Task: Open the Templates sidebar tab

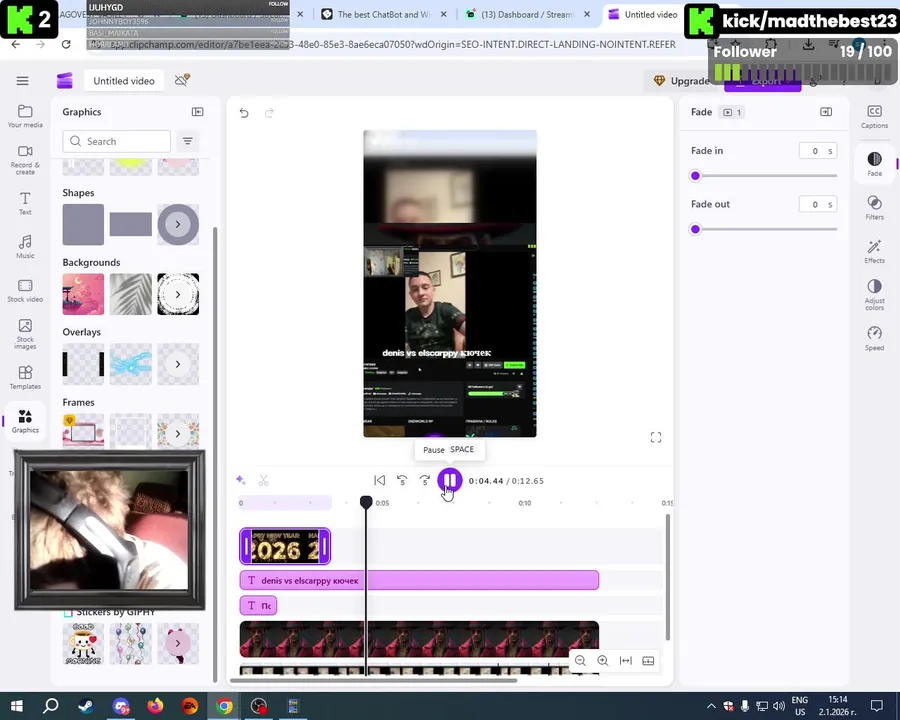Action: 25,378
